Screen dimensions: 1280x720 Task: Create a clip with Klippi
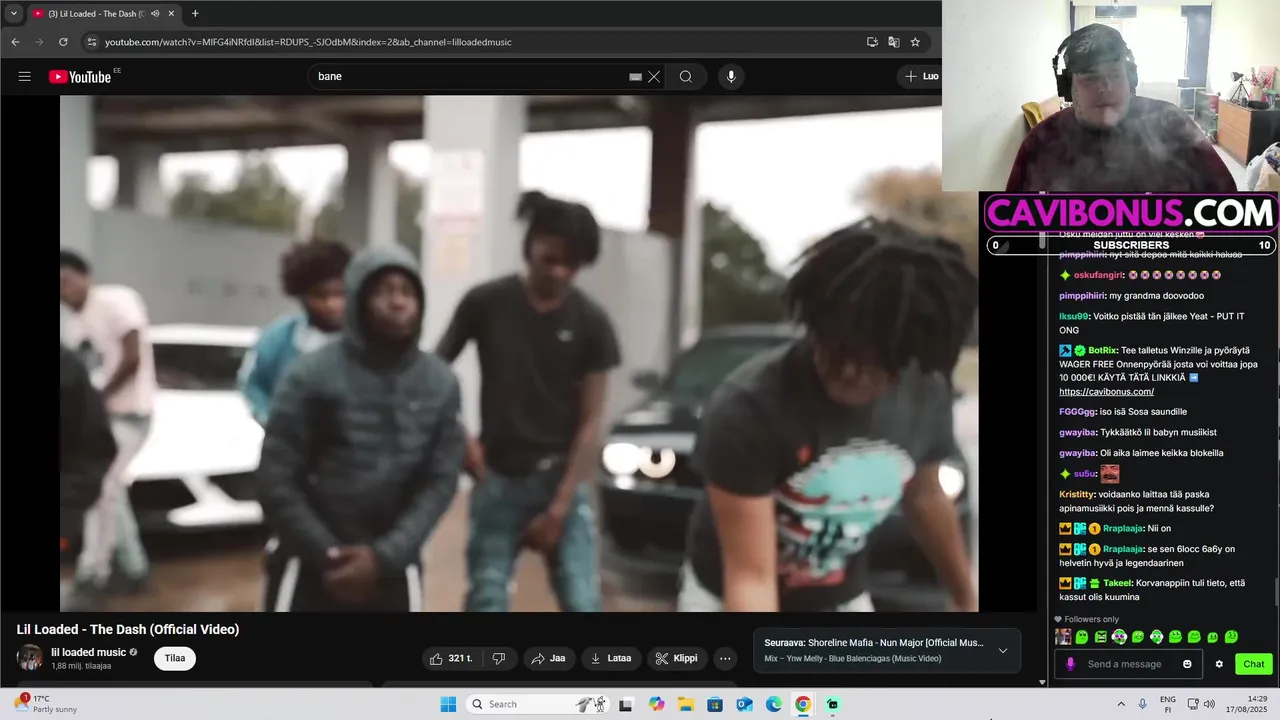tap(677, 658)
